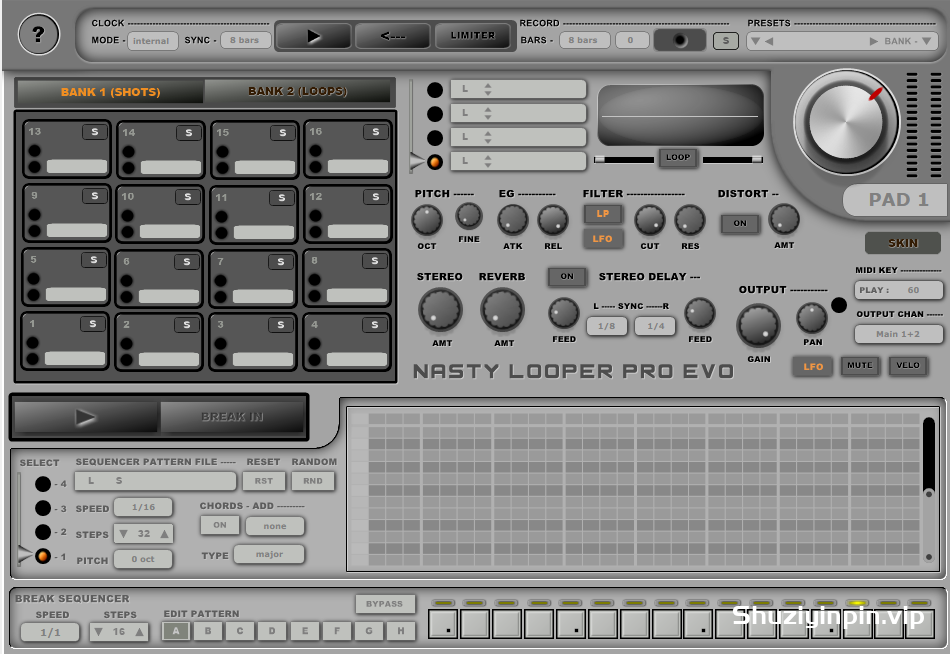Select sequencer pattern slot 4 radio
Viewport: 950px width, 654px height.
click(43, 484)
